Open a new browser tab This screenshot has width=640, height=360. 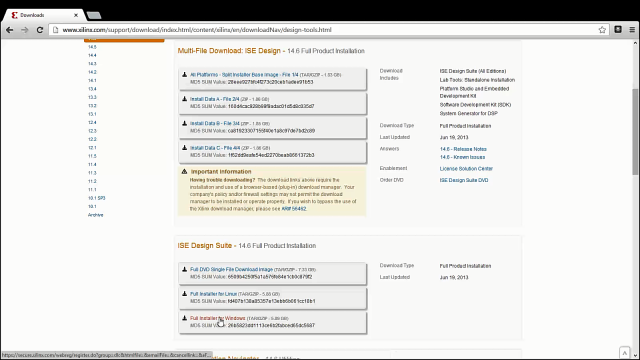(x=94, y=16)
